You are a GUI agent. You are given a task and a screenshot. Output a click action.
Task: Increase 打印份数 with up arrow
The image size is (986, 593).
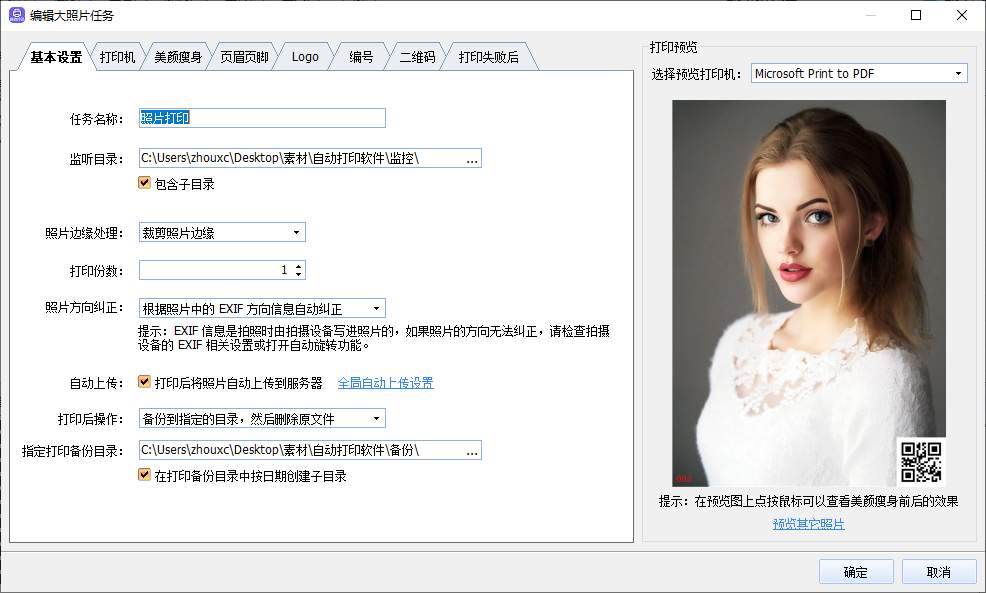click(299, 266)
